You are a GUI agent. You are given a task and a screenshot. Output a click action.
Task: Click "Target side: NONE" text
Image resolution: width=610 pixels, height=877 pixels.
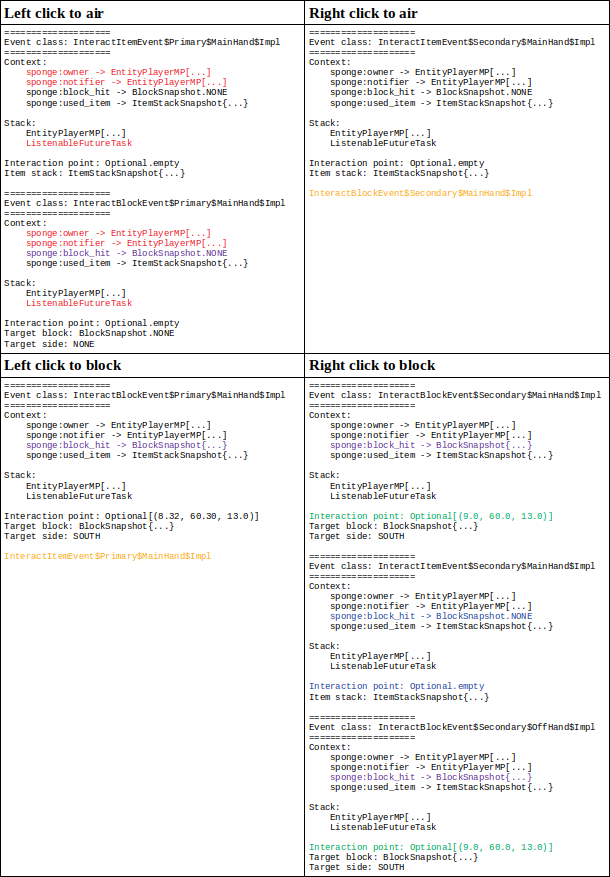pyautogui.click(x=49, y=344)
